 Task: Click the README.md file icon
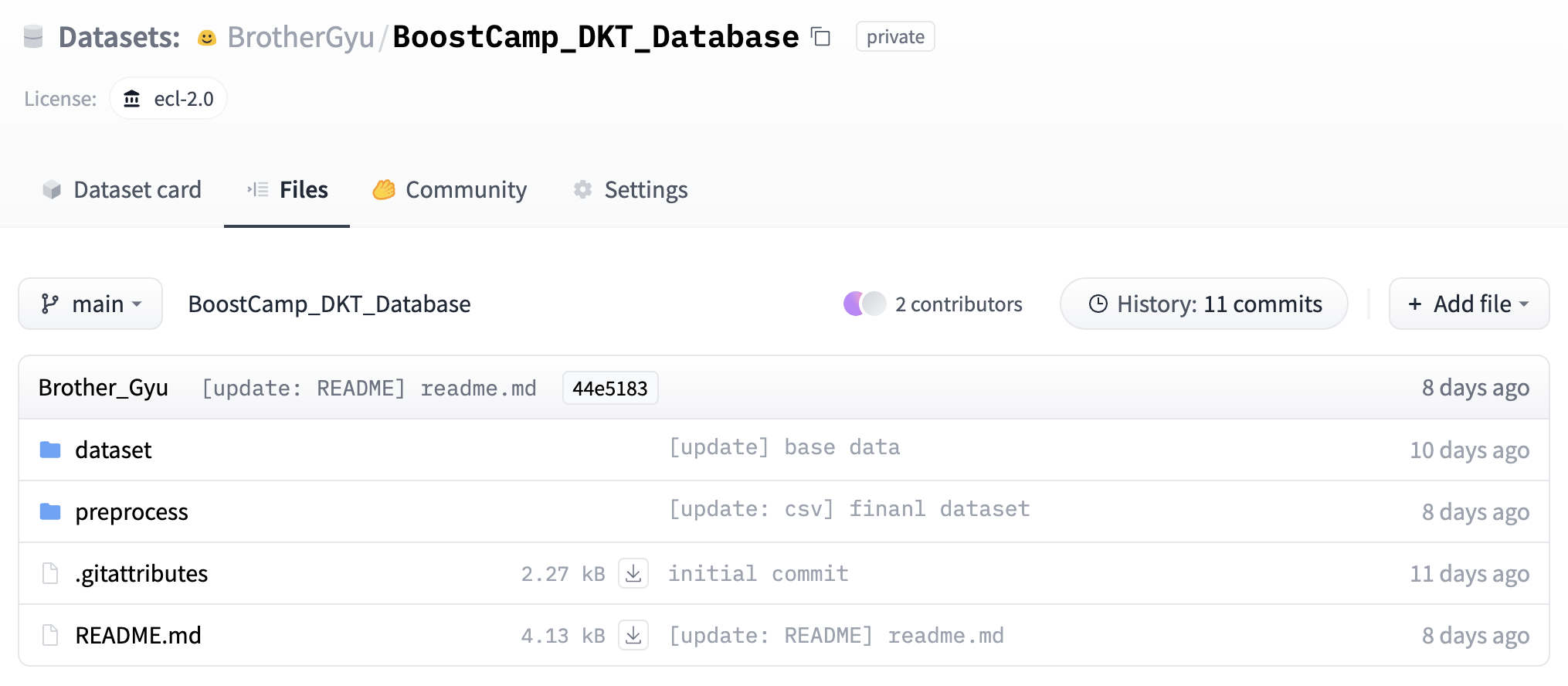[x=50, y=635]
